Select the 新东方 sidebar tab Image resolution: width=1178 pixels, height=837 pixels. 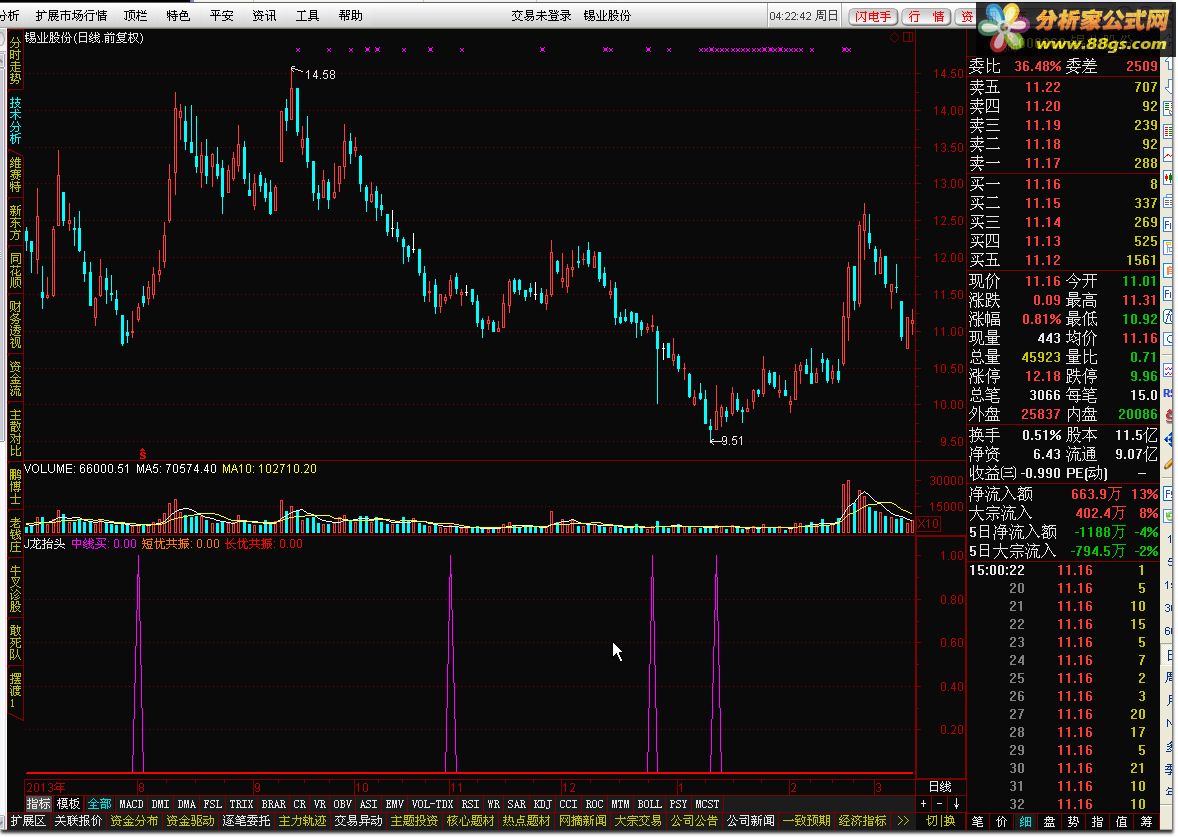(x=15, y=222)
